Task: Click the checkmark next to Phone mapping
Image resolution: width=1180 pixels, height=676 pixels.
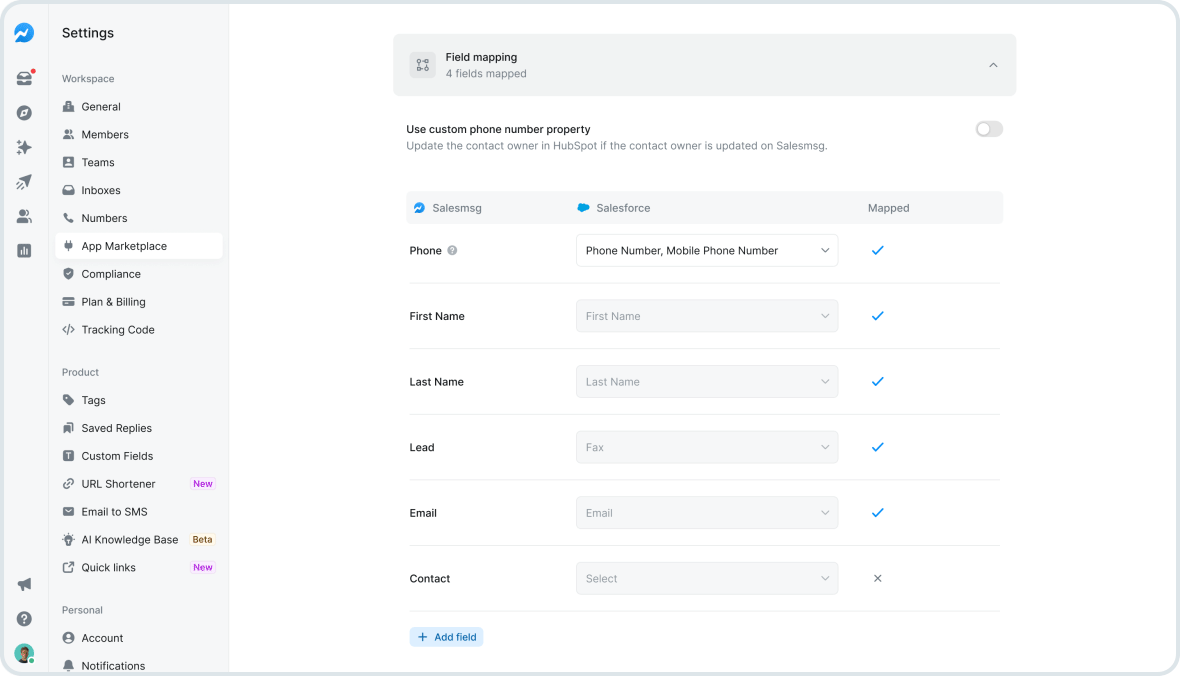Action: [x=877, y=250]
